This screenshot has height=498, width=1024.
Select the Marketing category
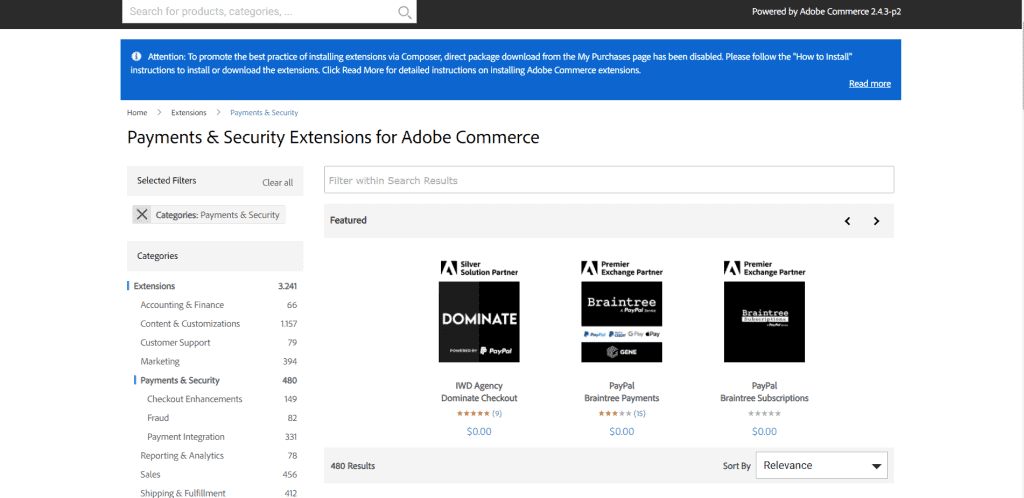160,362
